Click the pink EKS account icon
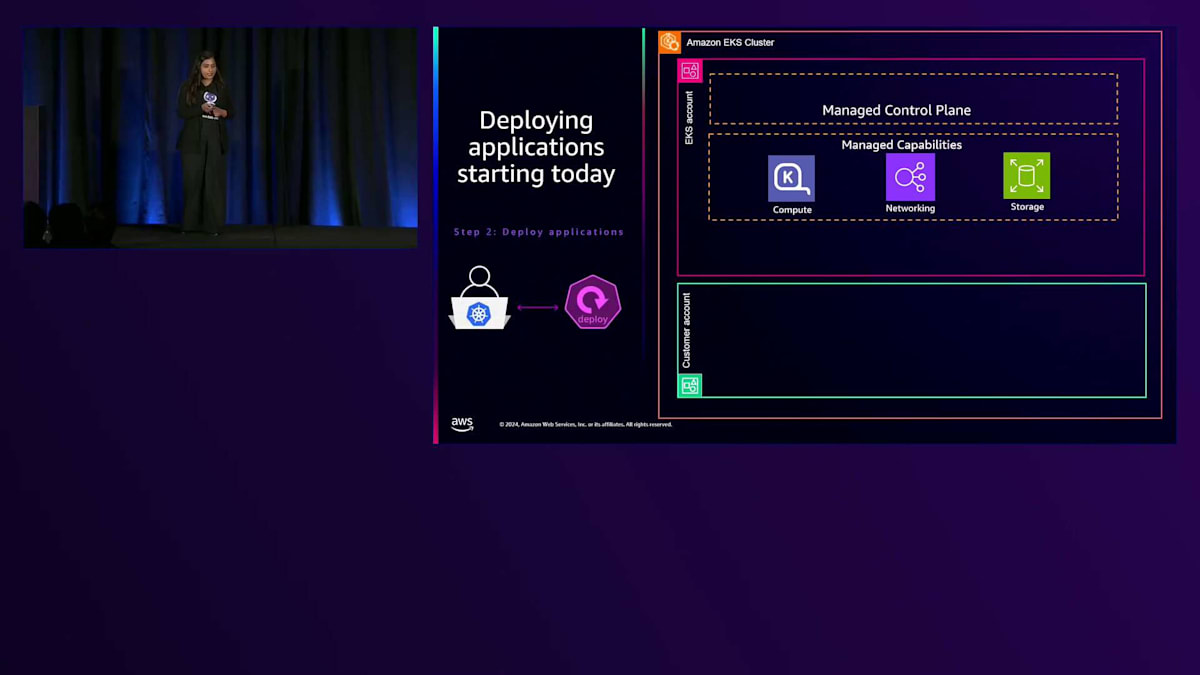 point(690,71)
